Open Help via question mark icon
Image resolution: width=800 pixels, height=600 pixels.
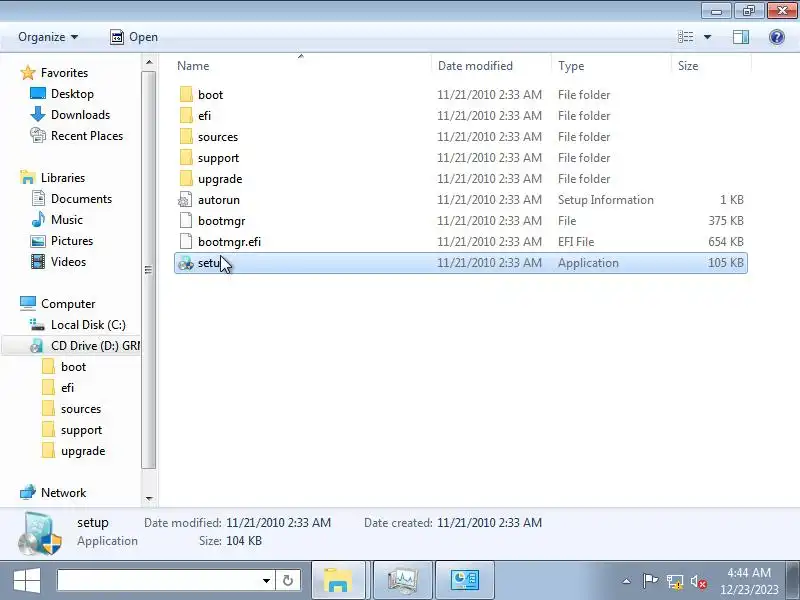tap(776, 37)
